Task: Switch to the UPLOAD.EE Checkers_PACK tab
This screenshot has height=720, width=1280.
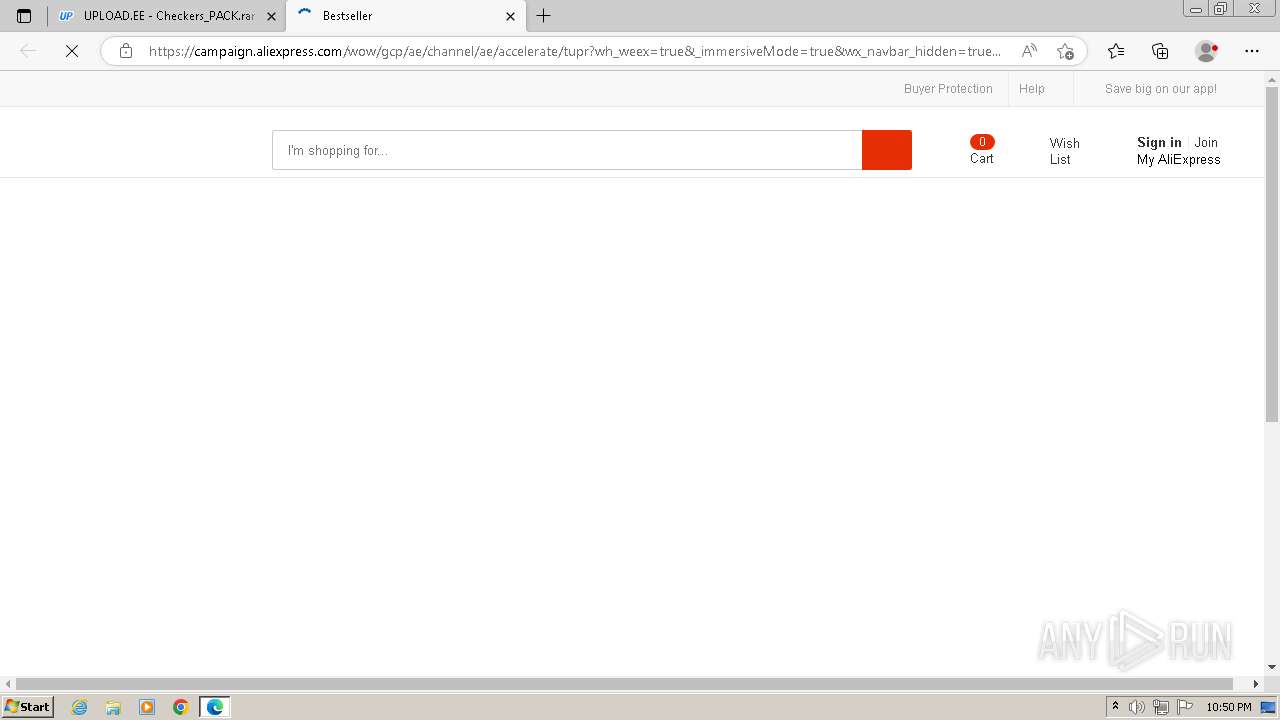Action: pos(167,16)
